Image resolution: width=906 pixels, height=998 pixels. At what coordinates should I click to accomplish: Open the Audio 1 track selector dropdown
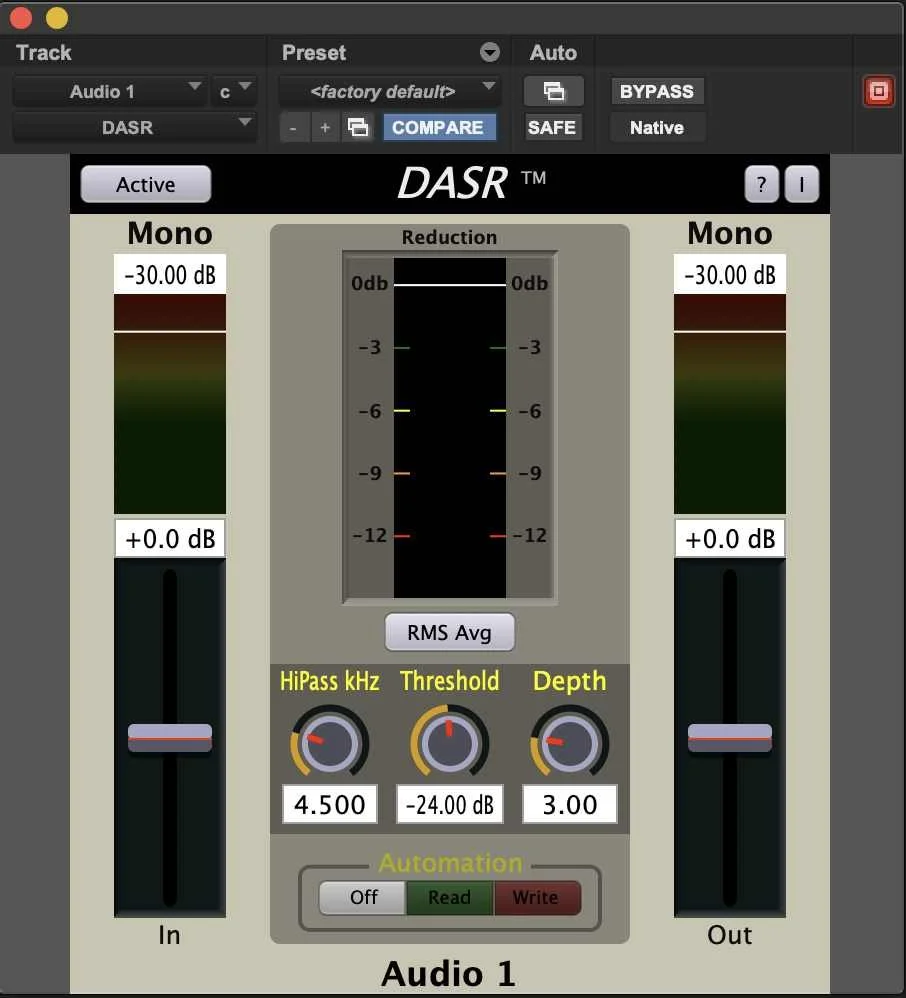(110, 91)
